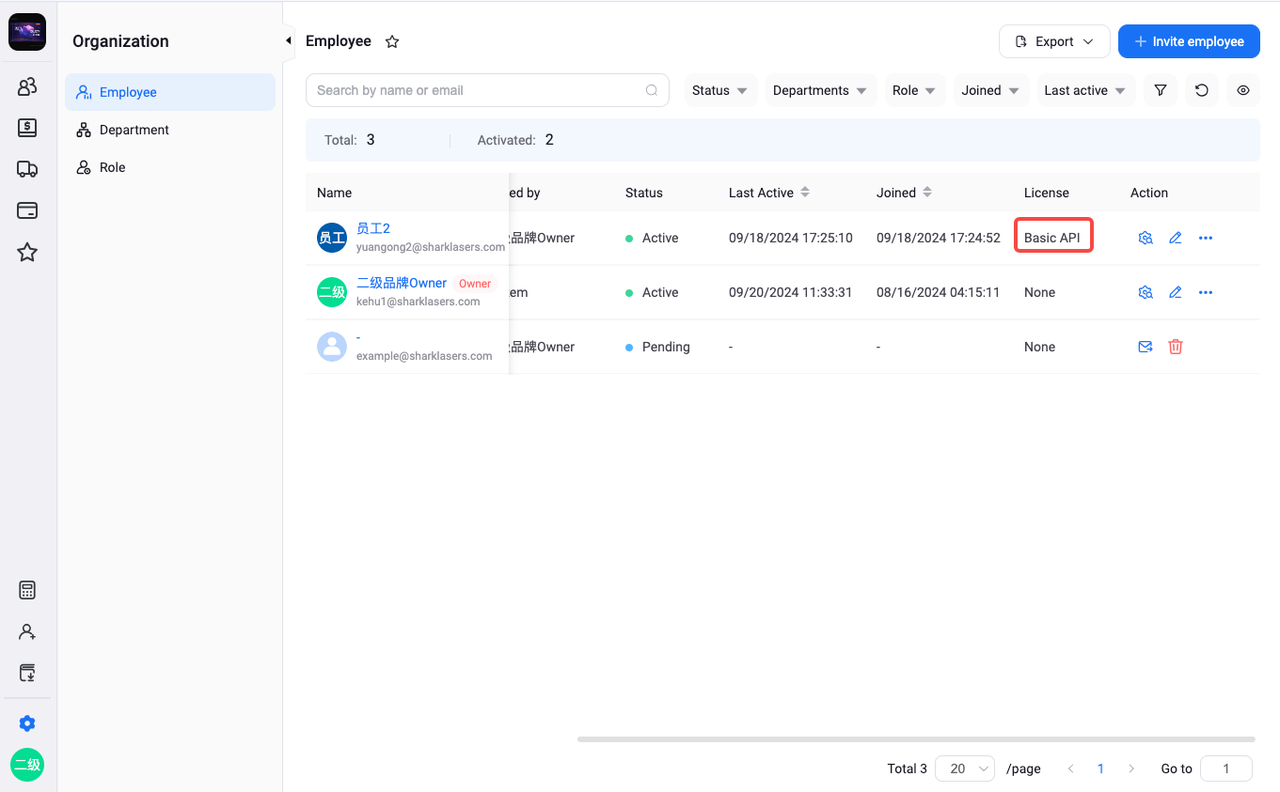Go to previous page arrow
Image resolution: width=1280 pixels, height=792 pixels.
click(x=1071, y=768)
